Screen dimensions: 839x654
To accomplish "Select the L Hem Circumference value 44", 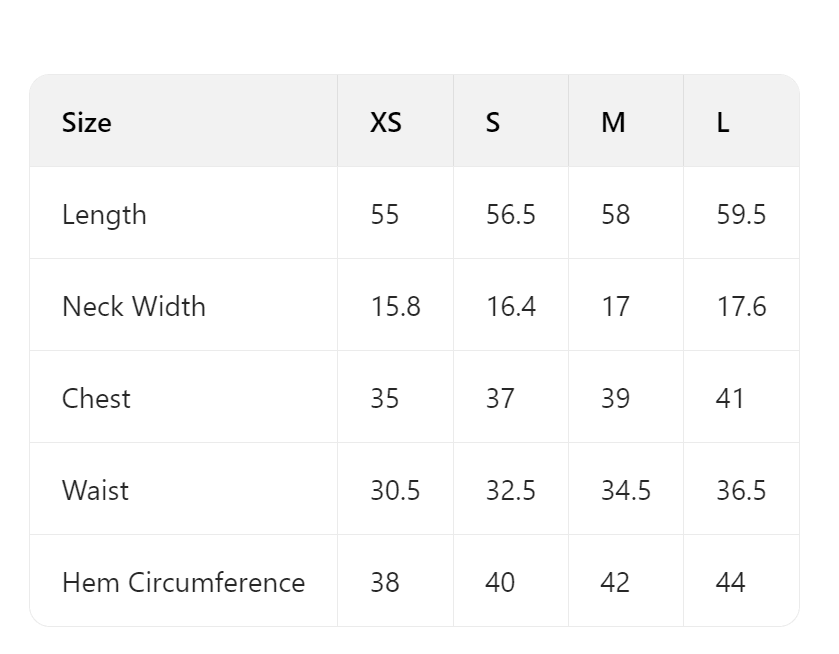I will click(730, 583).
